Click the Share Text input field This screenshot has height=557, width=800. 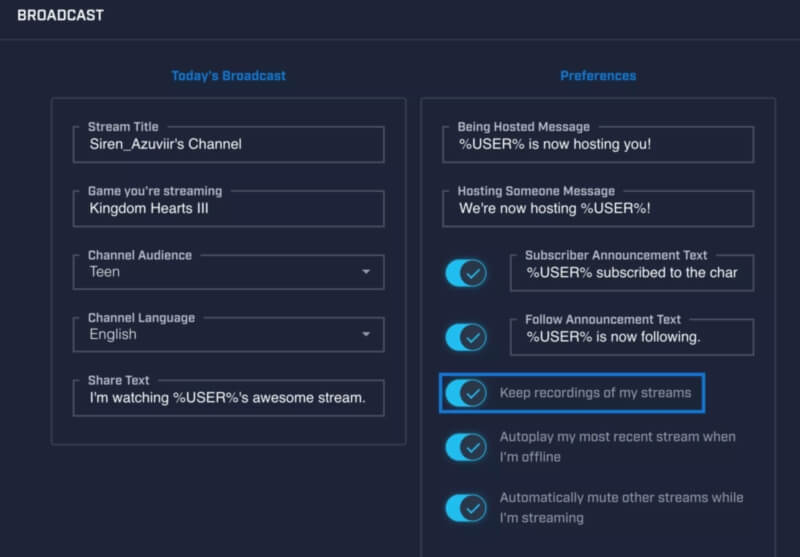(x=228, y=398)
